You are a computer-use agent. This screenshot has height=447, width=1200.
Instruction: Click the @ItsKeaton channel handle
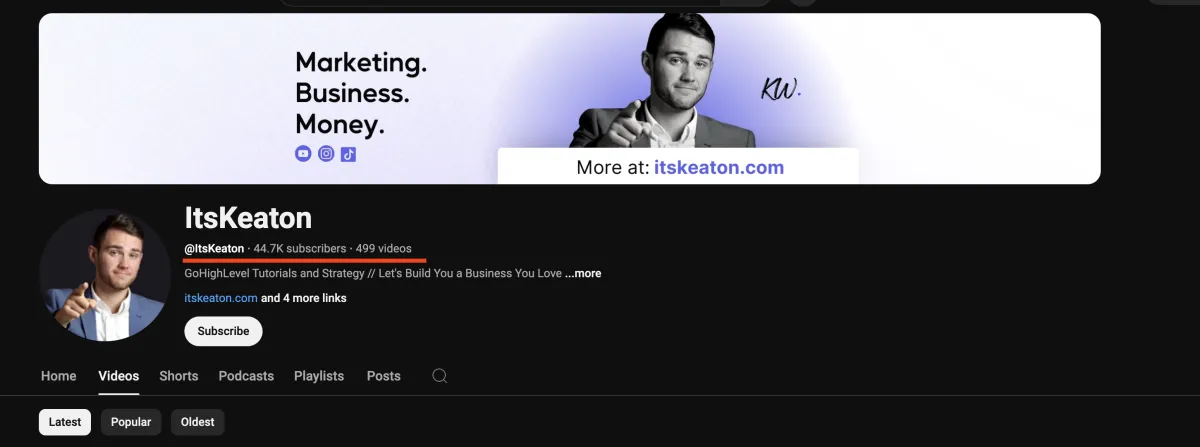(214, 248)
